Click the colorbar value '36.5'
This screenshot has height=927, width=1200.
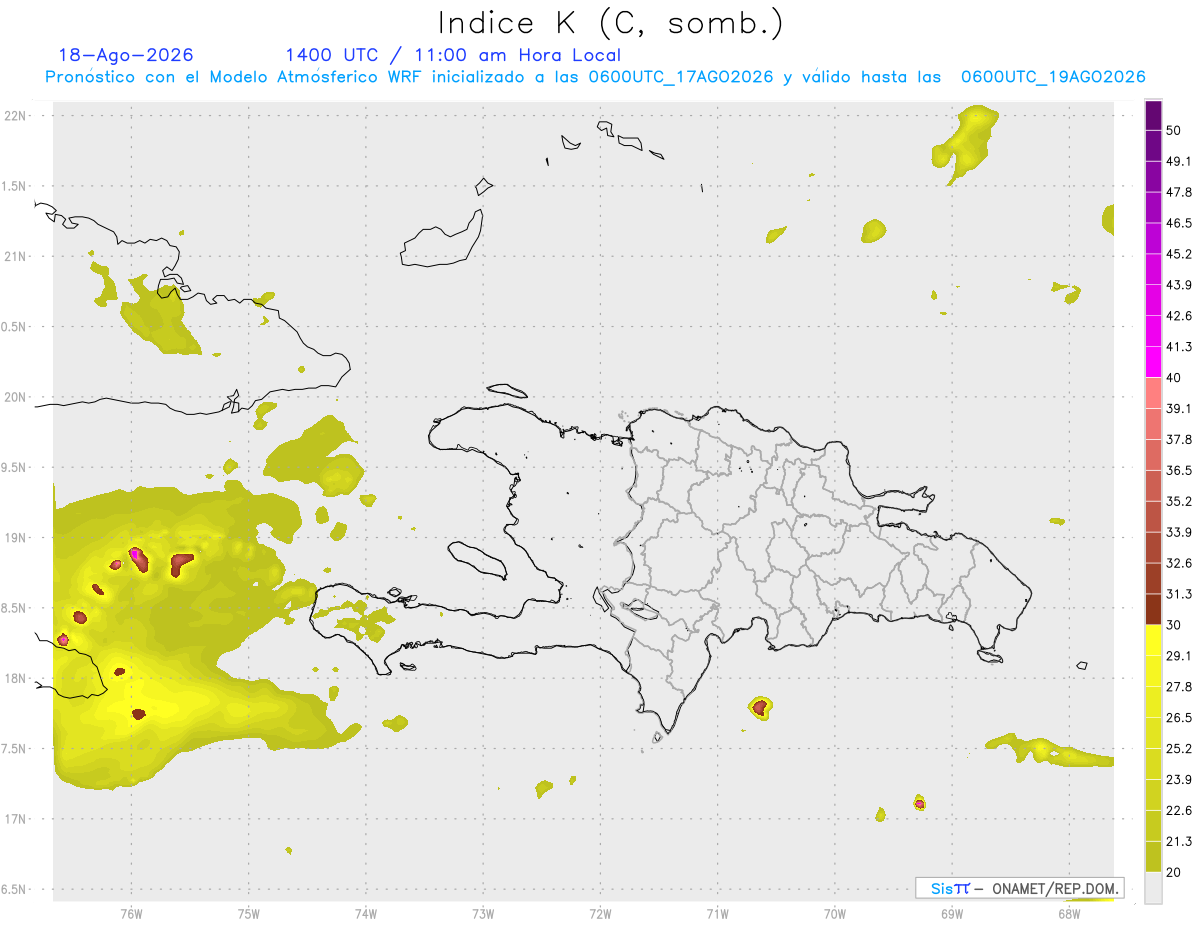pos(1179,470)
